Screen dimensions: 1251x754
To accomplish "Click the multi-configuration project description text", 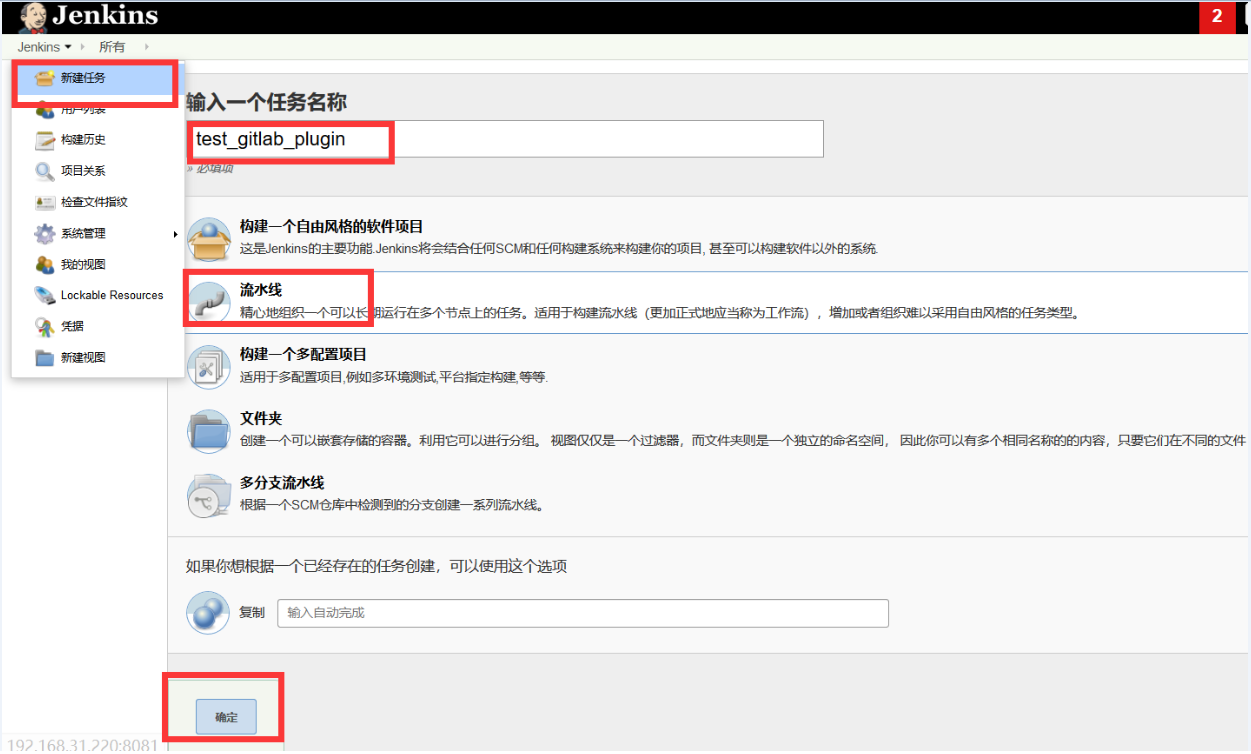I will tap(394, 377).
